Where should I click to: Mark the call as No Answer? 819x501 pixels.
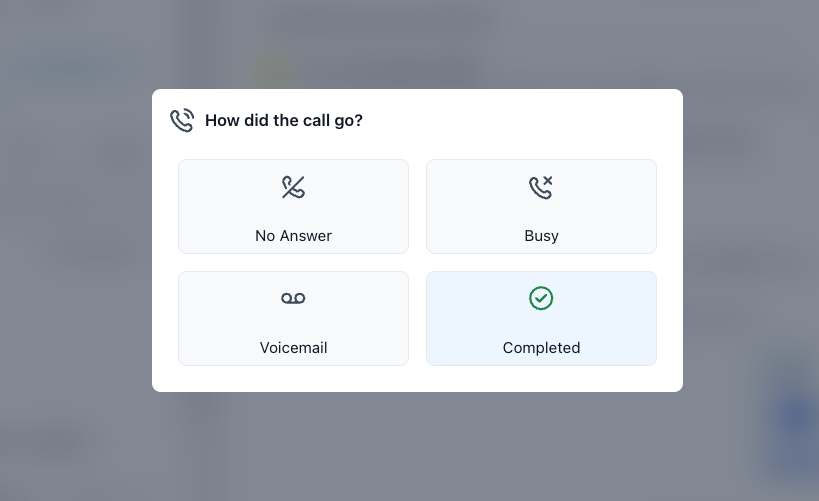[x=293, y=207]
